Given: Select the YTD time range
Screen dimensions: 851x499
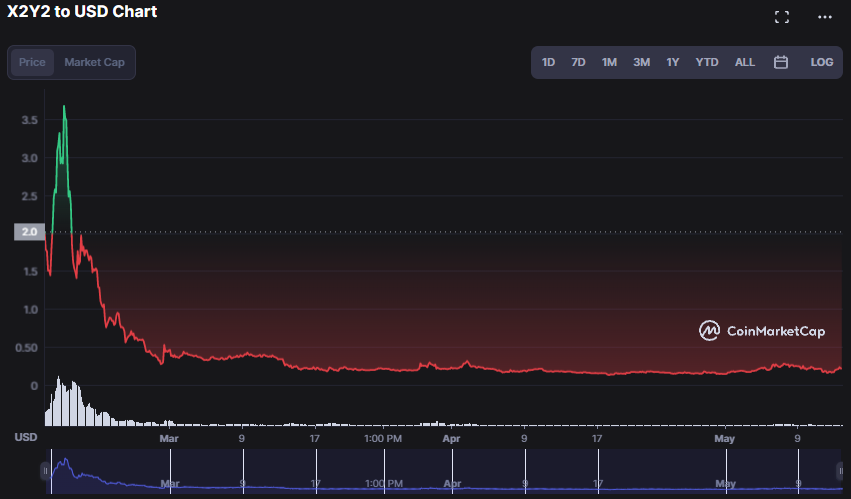Looking at the screenshot, I should [x=707, y=62].
